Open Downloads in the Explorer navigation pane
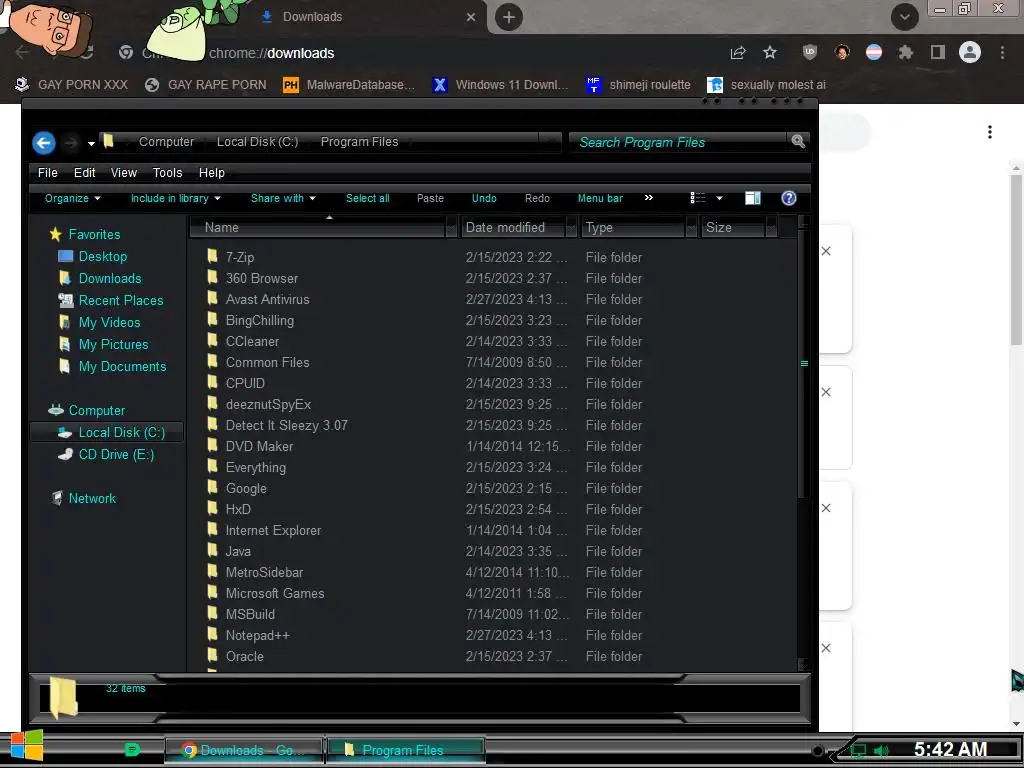The image size is (1024, 768). pos(110,278)
